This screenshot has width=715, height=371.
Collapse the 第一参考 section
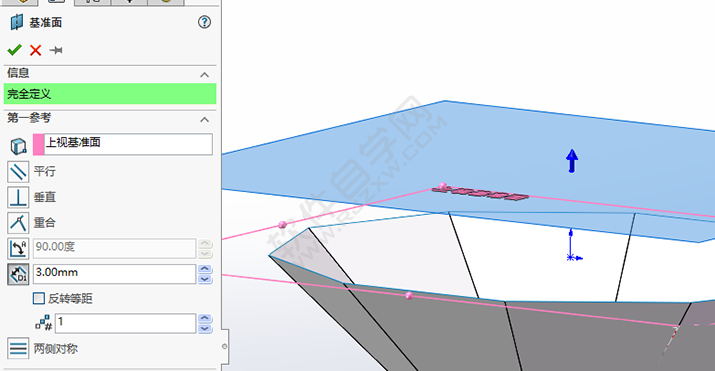click(x=205, y=120)
